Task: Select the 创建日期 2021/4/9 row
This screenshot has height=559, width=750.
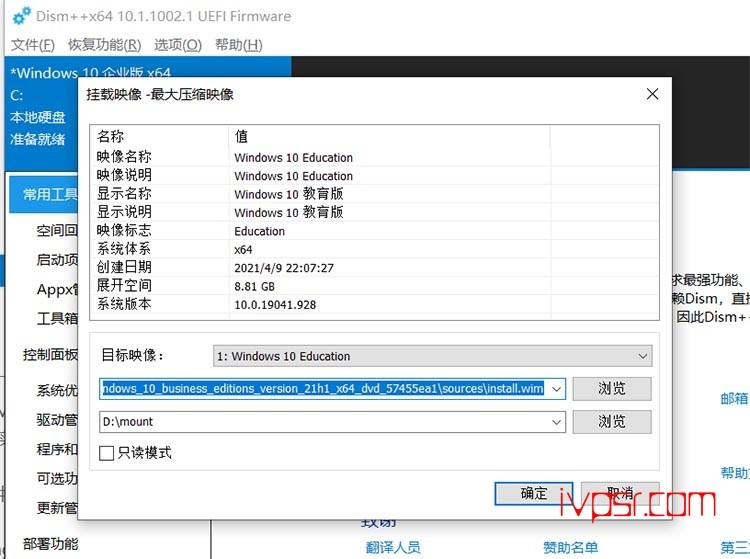Action: pyautogui.click(x=374, y=268)
